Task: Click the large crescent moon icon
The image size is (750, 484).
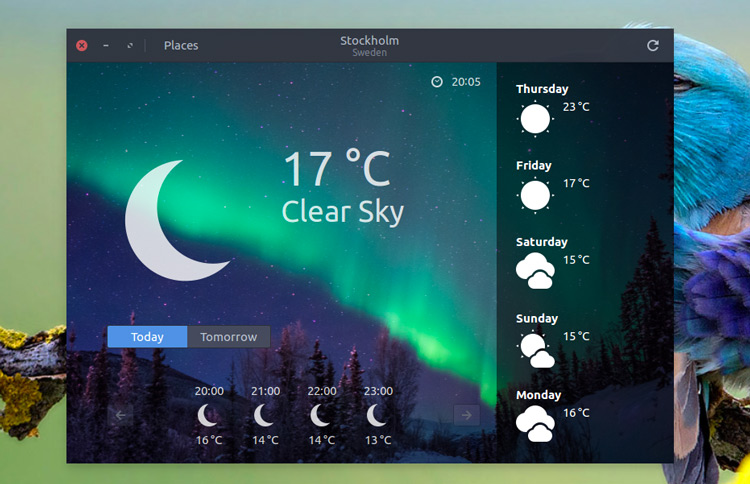Action: coord(170,220)
